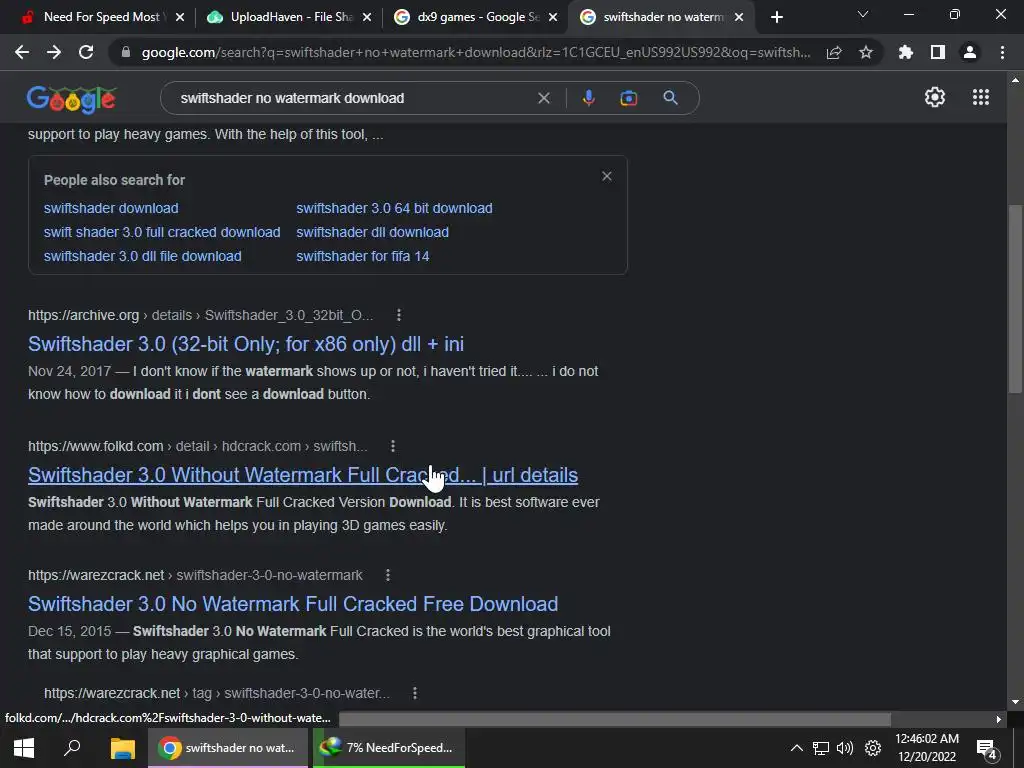Share this page from address bar
This screenshot has height=768, width=1024.
tap(834, 52)
